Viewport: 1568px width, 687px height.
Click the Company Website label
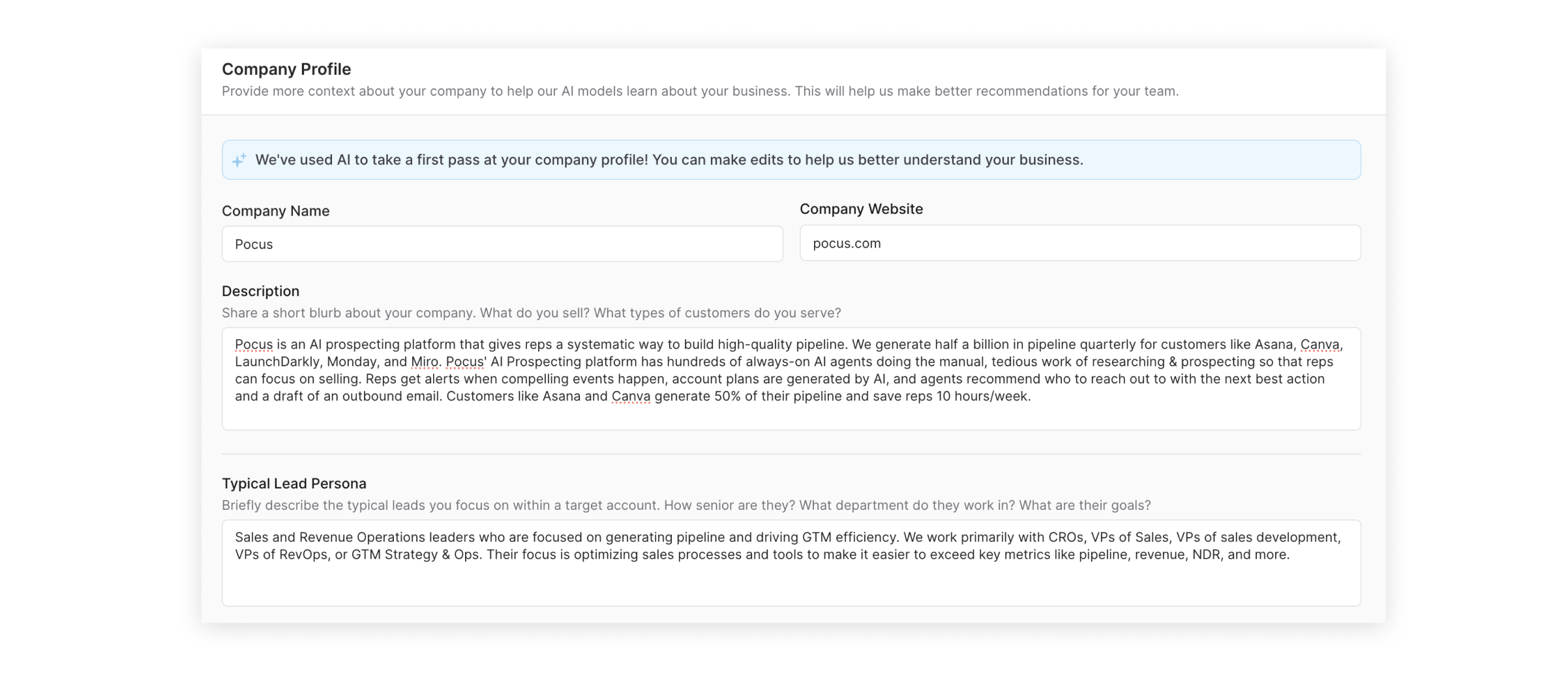pyautogui.click(x=861, y=209)
